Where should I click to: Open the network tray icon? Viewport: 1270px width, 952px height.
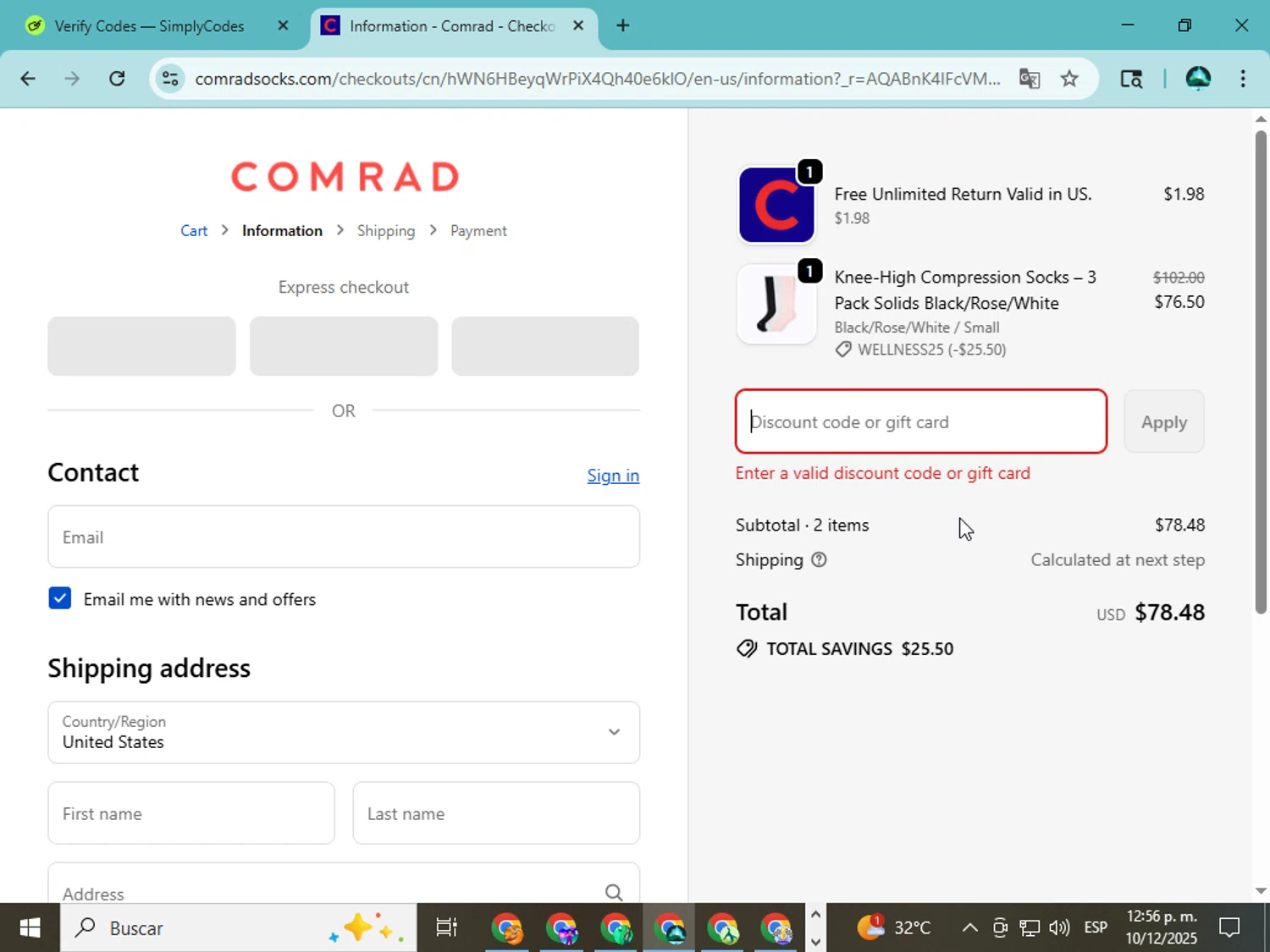pyautogui.click(x=1030, y=928)
